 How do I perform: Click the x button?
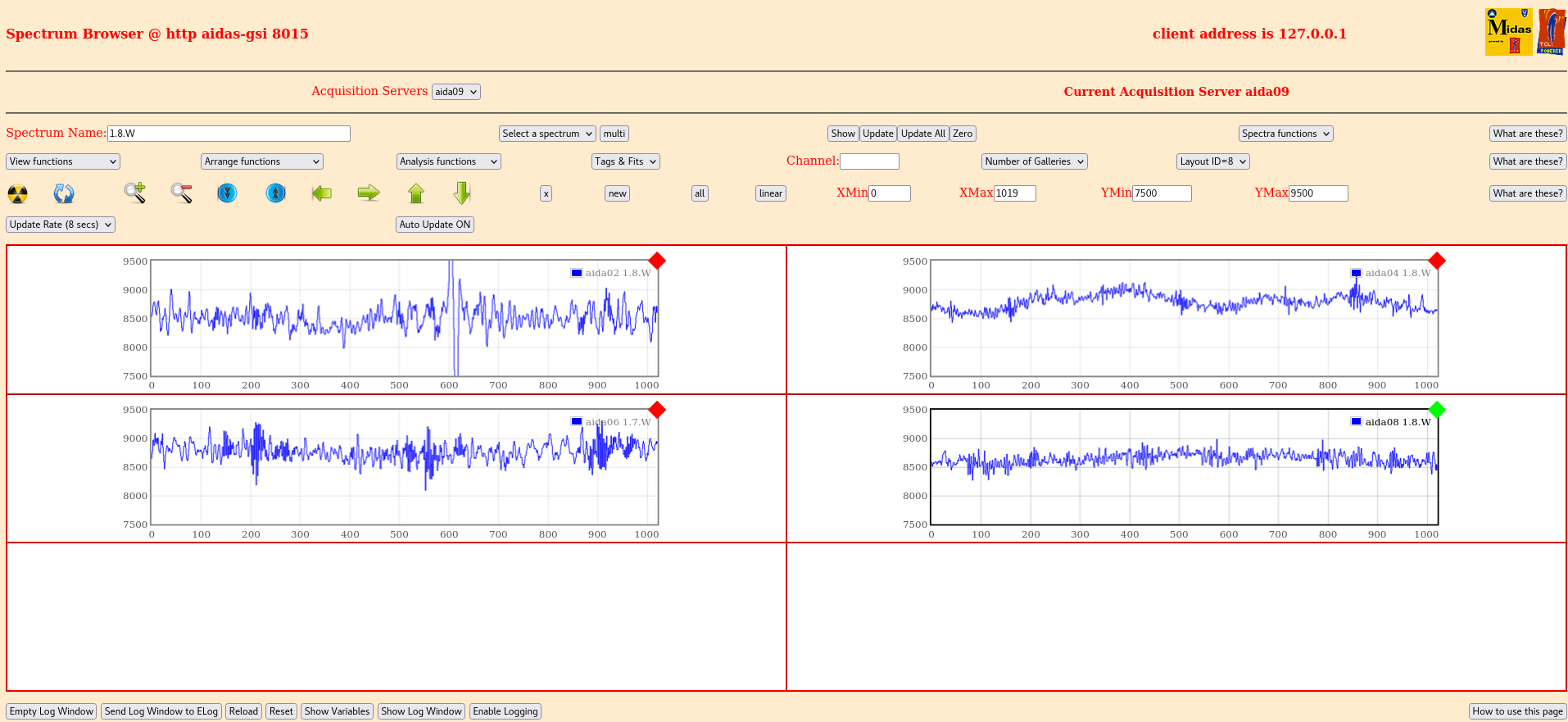pyautogui.click(x=546, y=193)
